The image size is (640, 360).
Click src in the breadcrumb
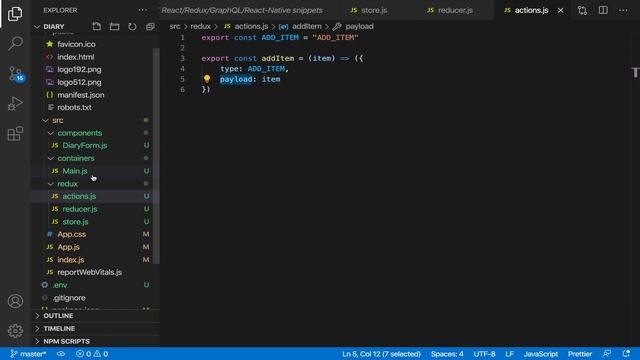175,27
